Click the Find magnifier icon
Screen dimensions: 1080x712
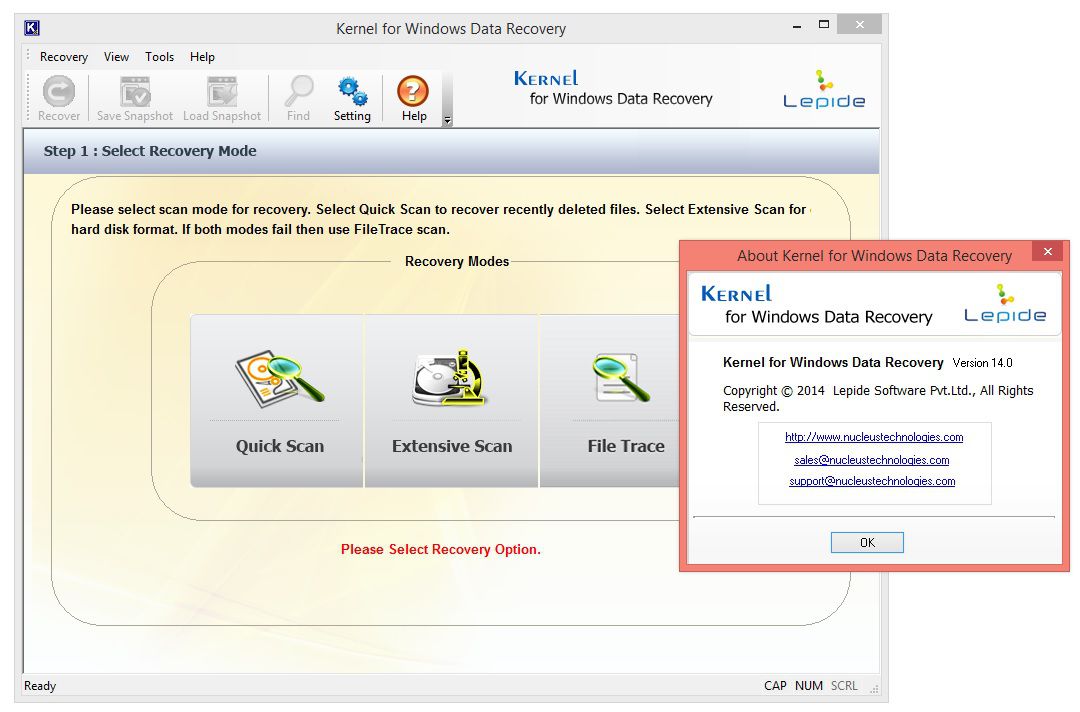[299, 98]
